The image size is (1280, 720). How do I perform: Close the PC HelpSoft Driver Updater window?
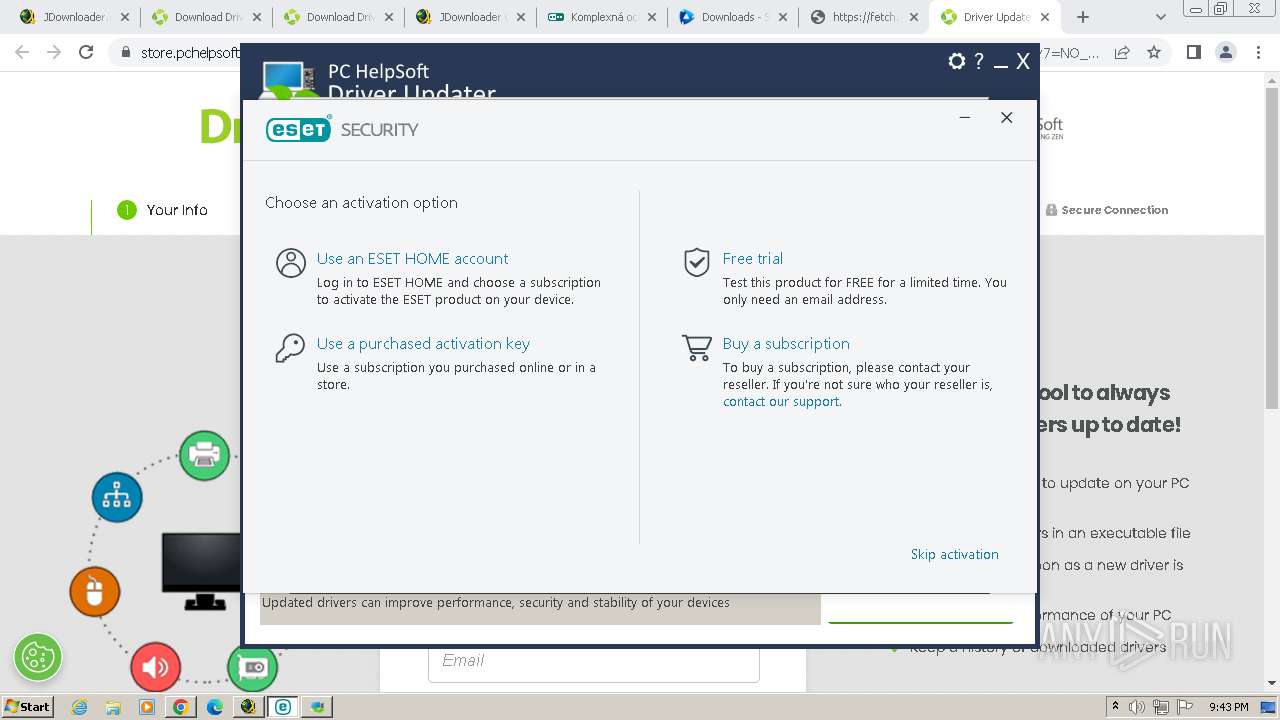[1023, 62]
